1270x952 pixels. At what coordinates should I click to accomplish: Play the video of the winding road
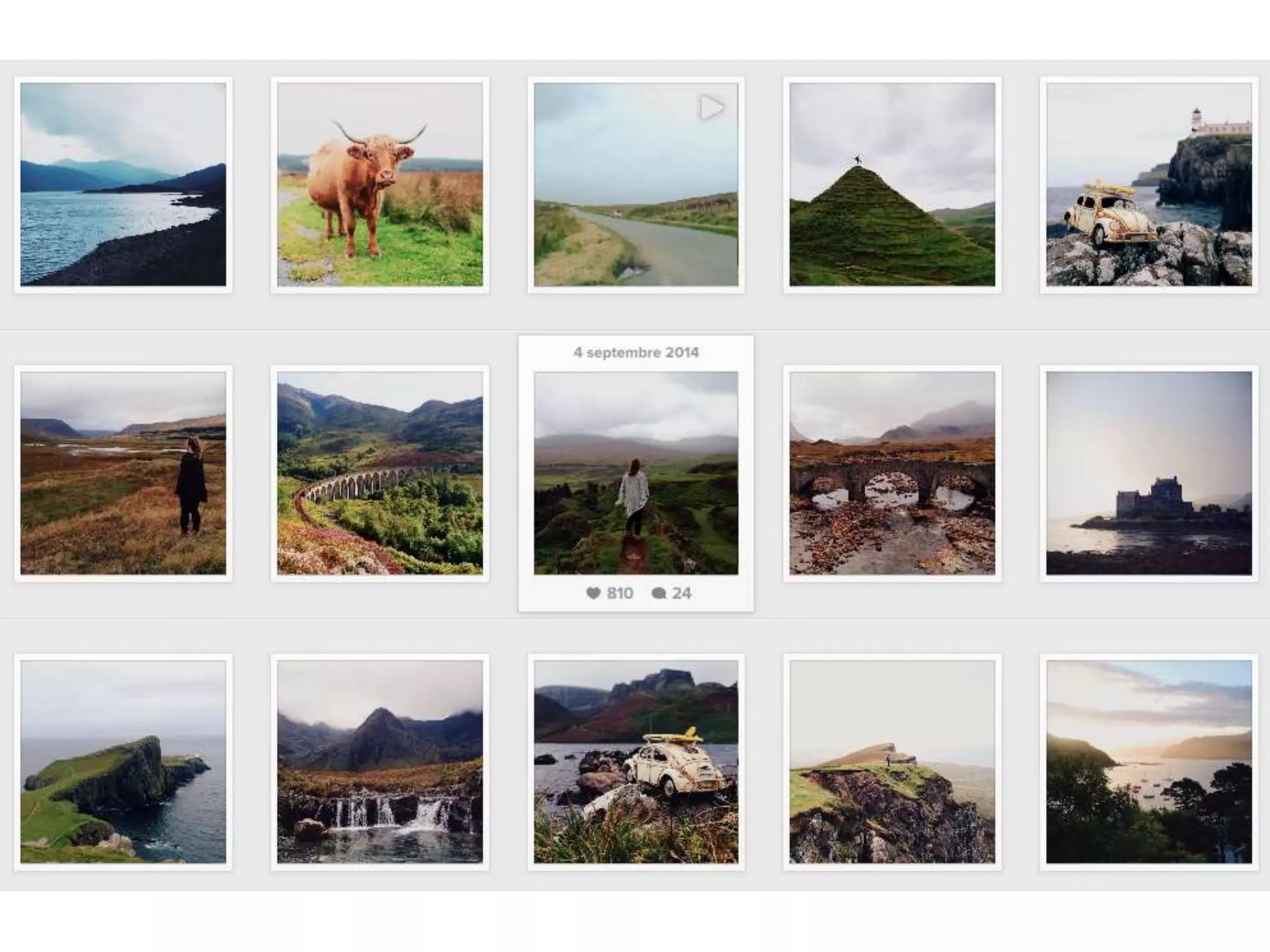[711, 108]
